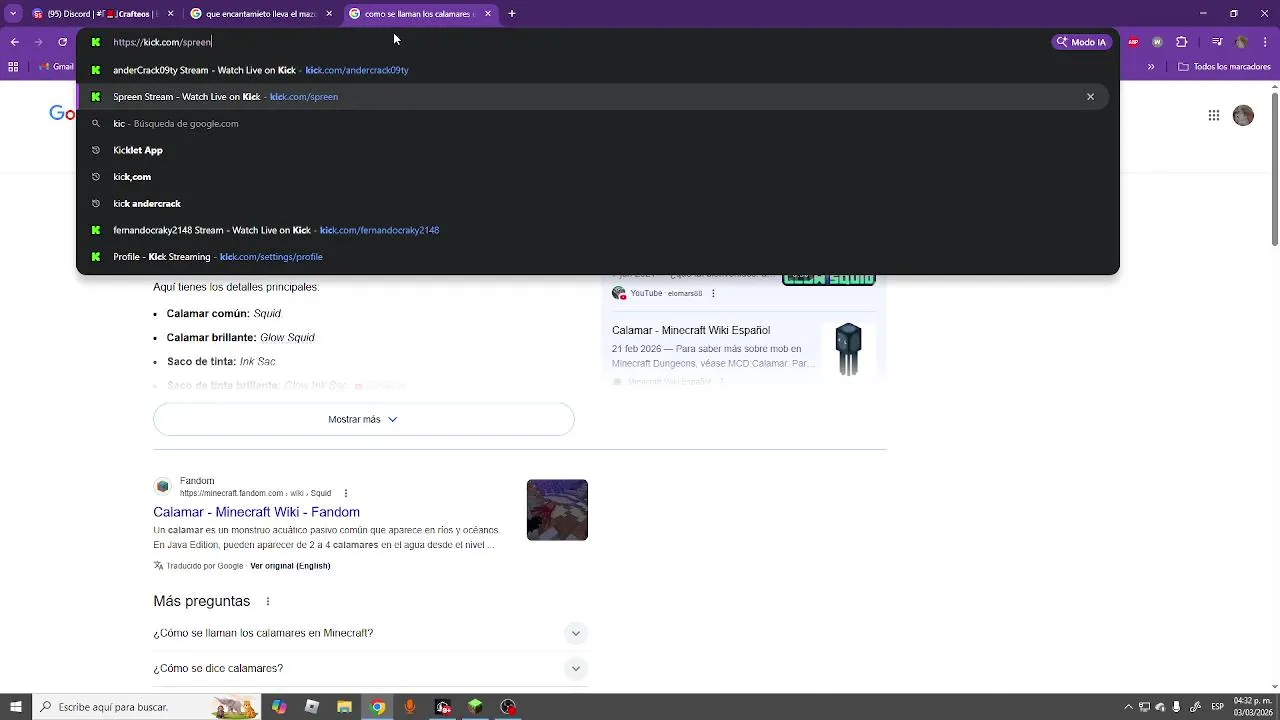Open the ESP language indicator
The width and height of the screenshot is (1280, 720).
[x=1217, y=707]
